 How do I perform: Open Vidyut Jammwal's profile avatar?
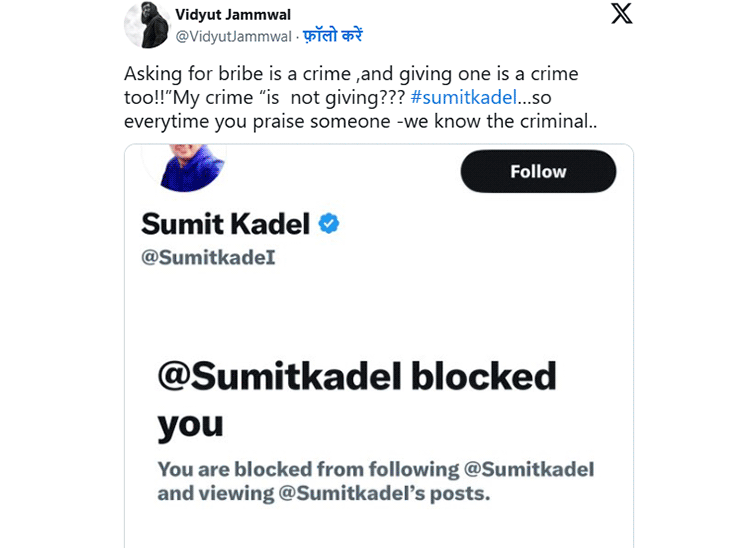[x=146, y=25]
